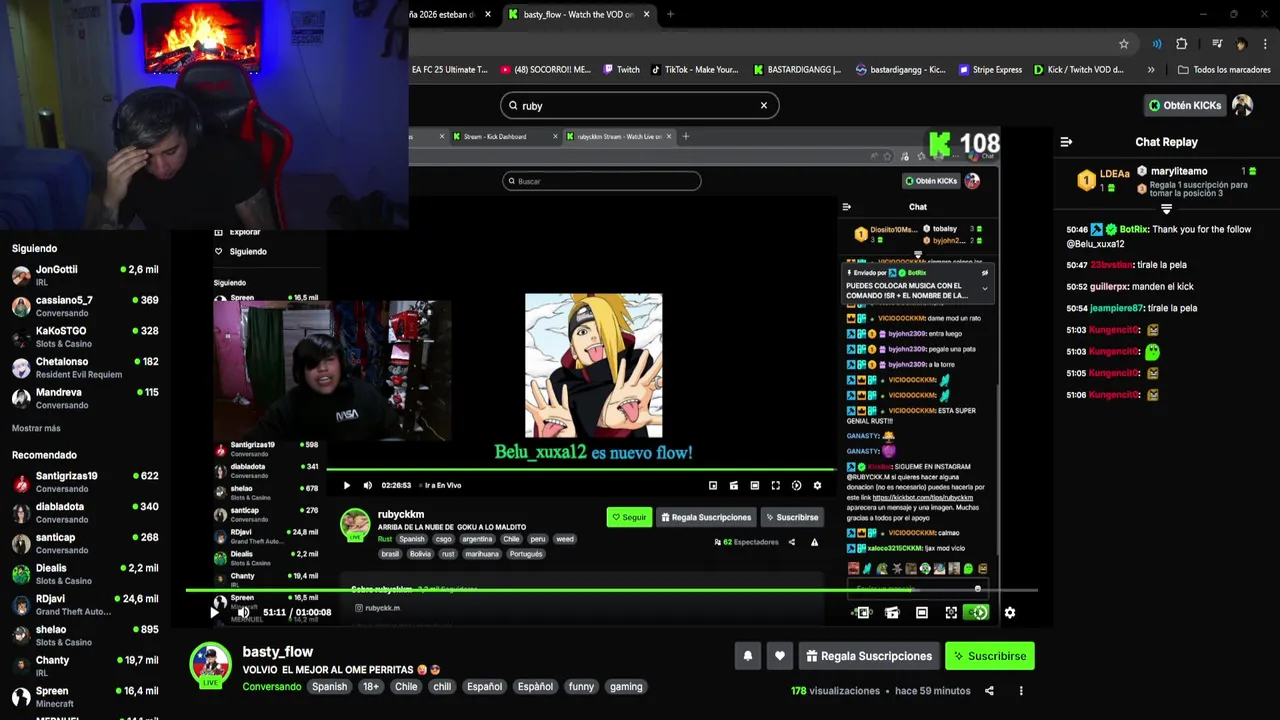
Task: Expand the gift leaderboard chevron in chat
Action: pyautogui.click(x=1166, y=209)
